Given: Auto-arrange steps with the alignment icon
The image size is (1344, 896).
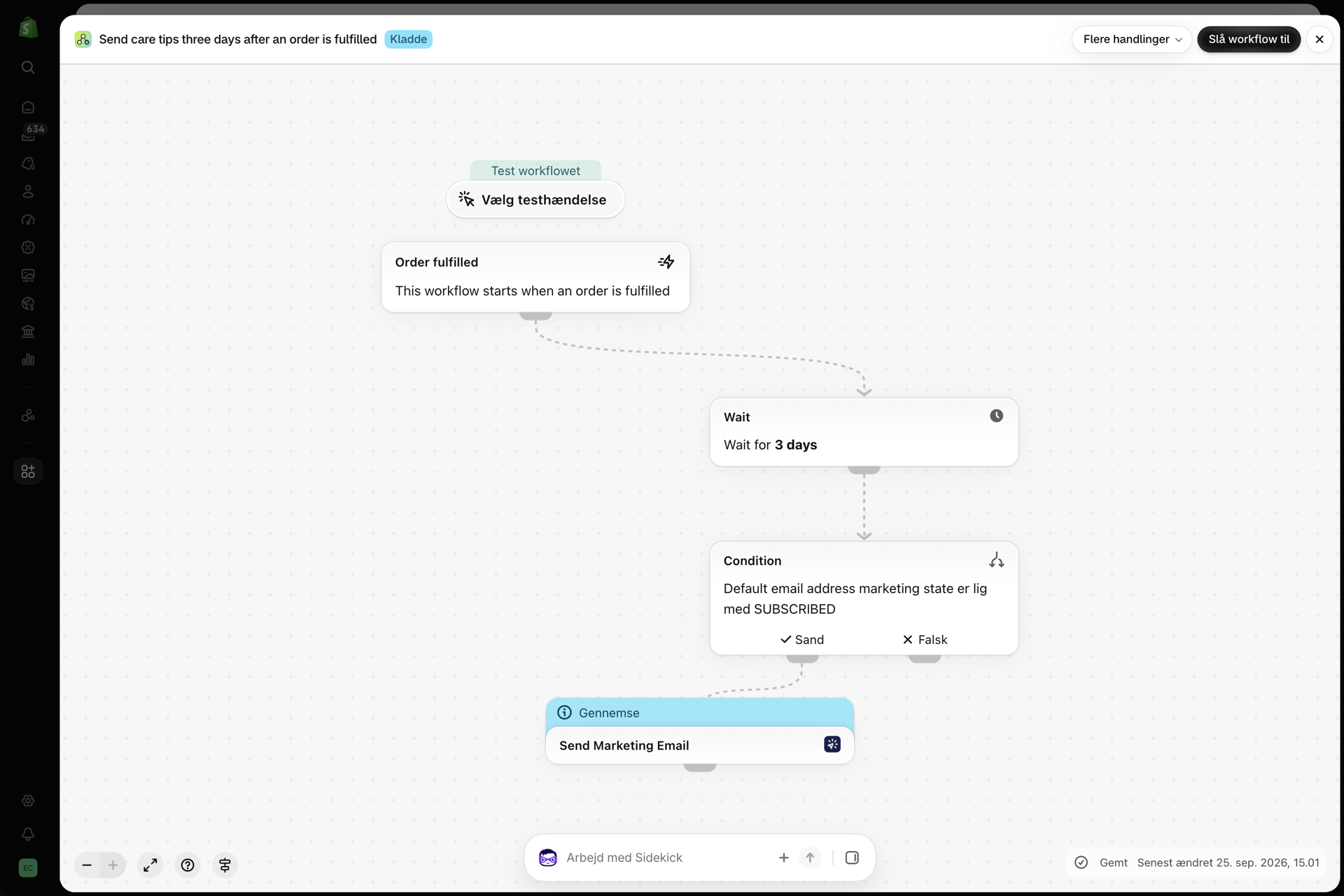Looking at the screenshot, I should tap(225, 865).
